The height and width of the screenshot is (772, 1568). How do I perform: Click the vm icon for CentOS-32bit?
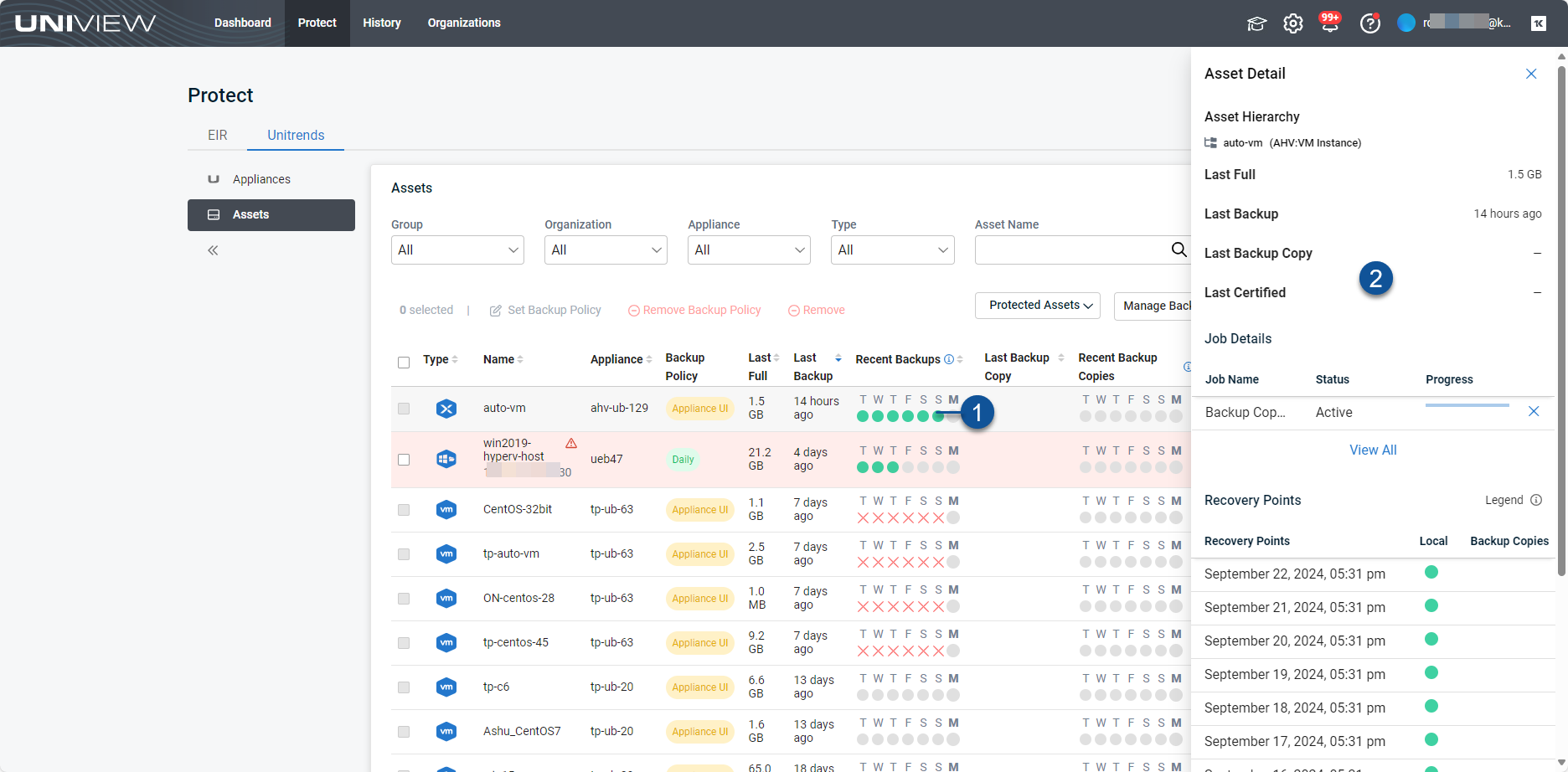tap(446, 509)
